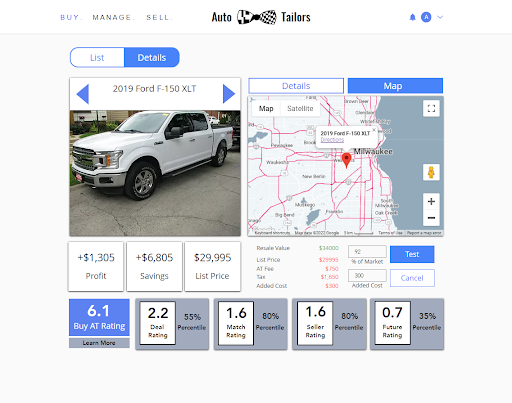The width and height of the screenshot is (512, 403).
Task: Click the 2019 Ford F-150 XLT title
Action: (x=154, y=89)
